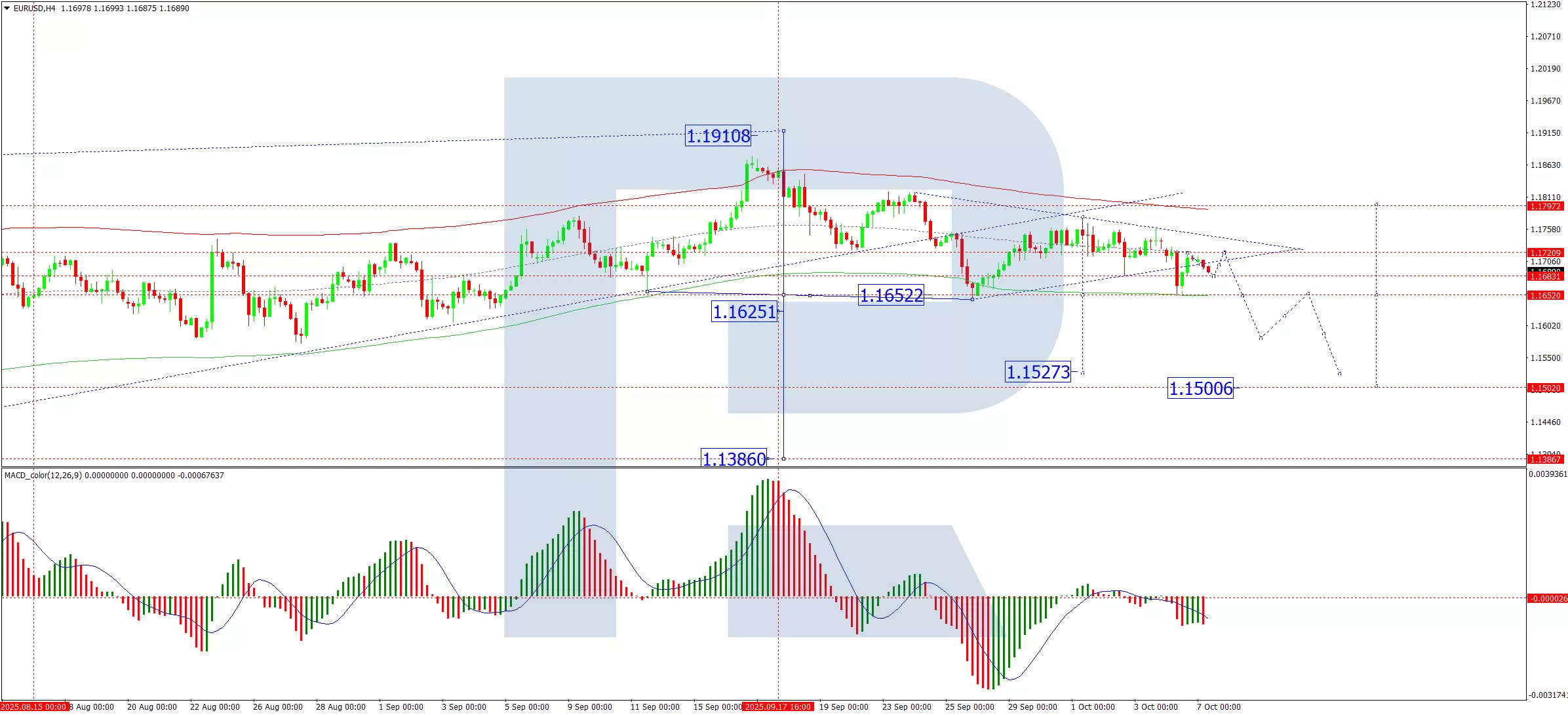Click the MACD_color(12,26,9) indicator label
The image size is (1568, 715).
(43, 476)
